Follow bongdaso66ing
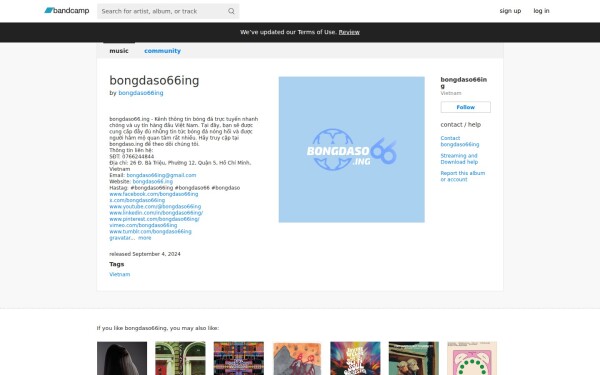 coord(466,107)
